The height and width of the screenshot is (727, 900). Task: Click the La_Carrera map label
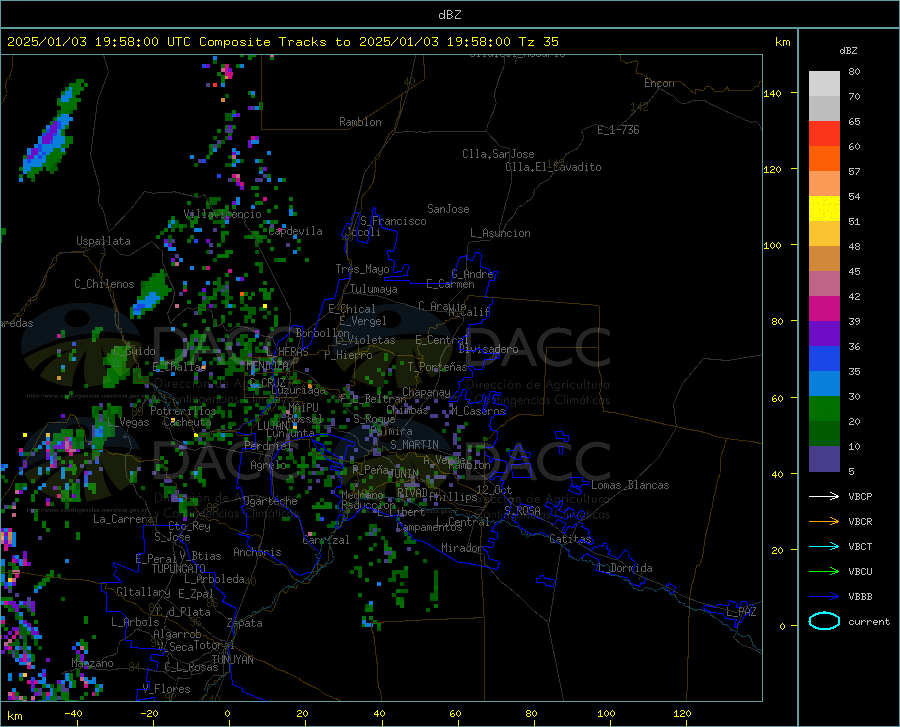123,519
